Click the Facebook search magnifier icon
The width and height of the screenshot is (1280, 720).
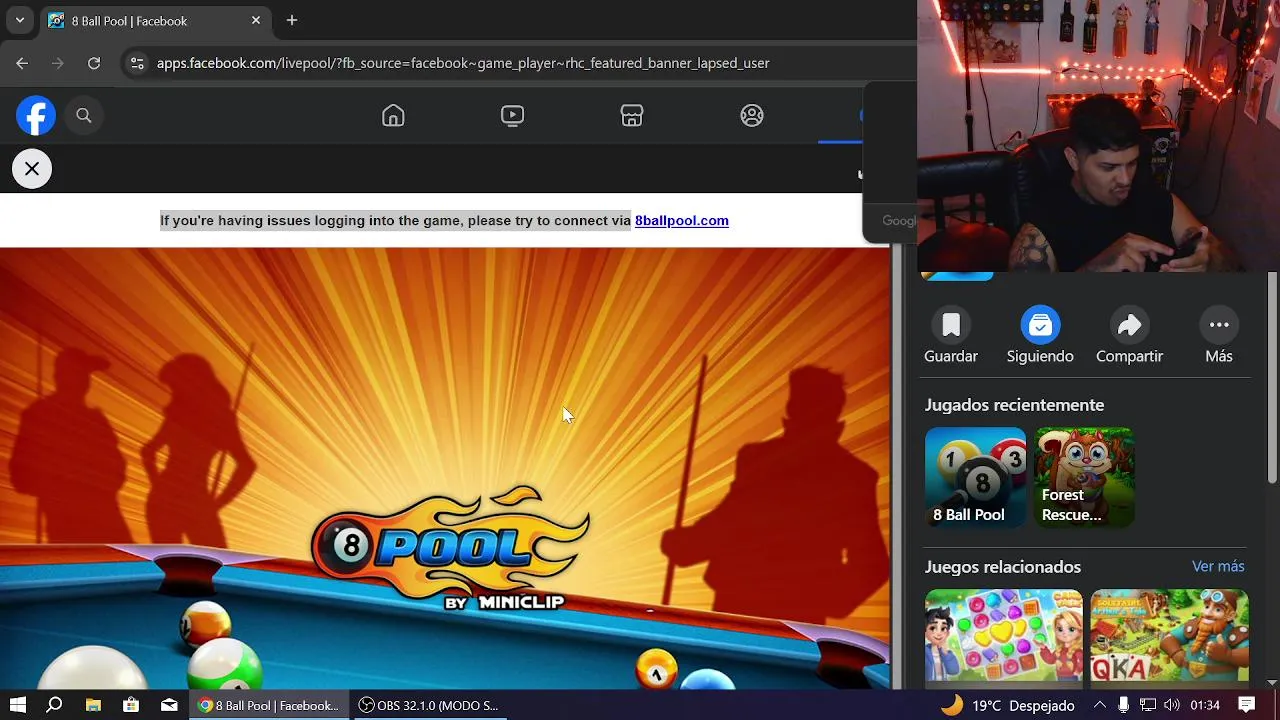pos(84,116)
